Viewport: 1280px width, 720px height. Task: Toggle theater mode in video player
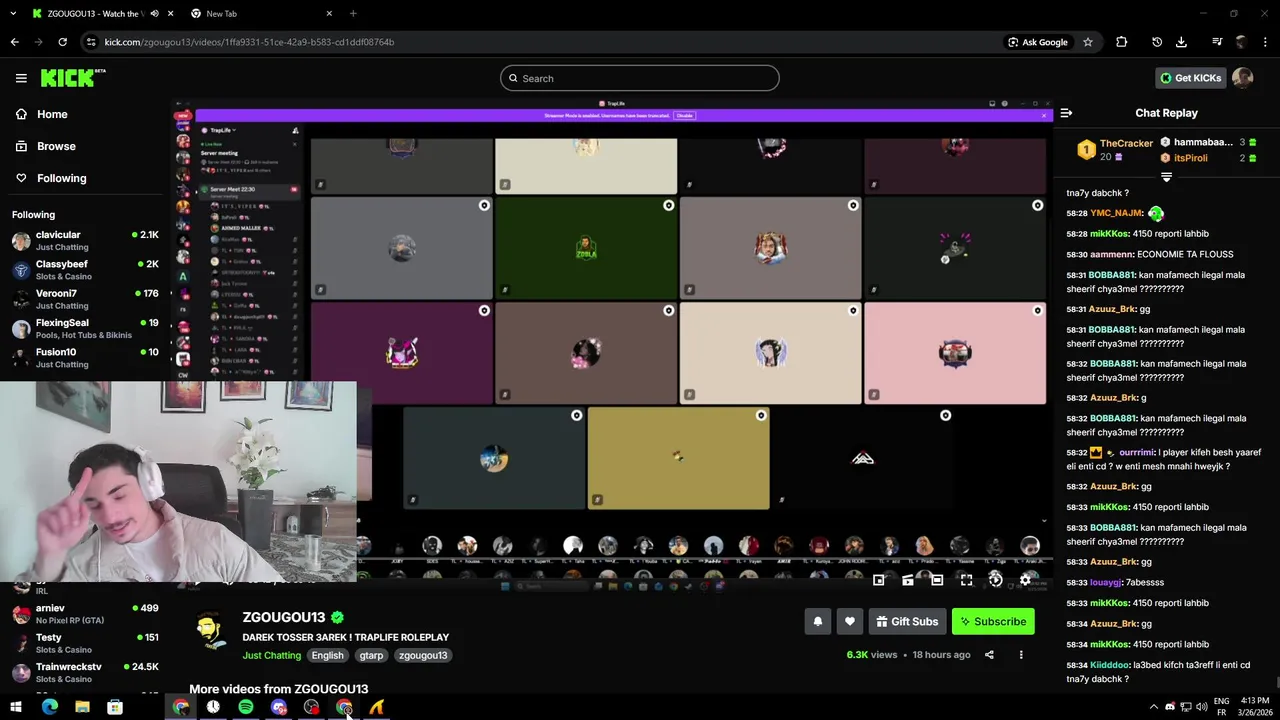937,580
